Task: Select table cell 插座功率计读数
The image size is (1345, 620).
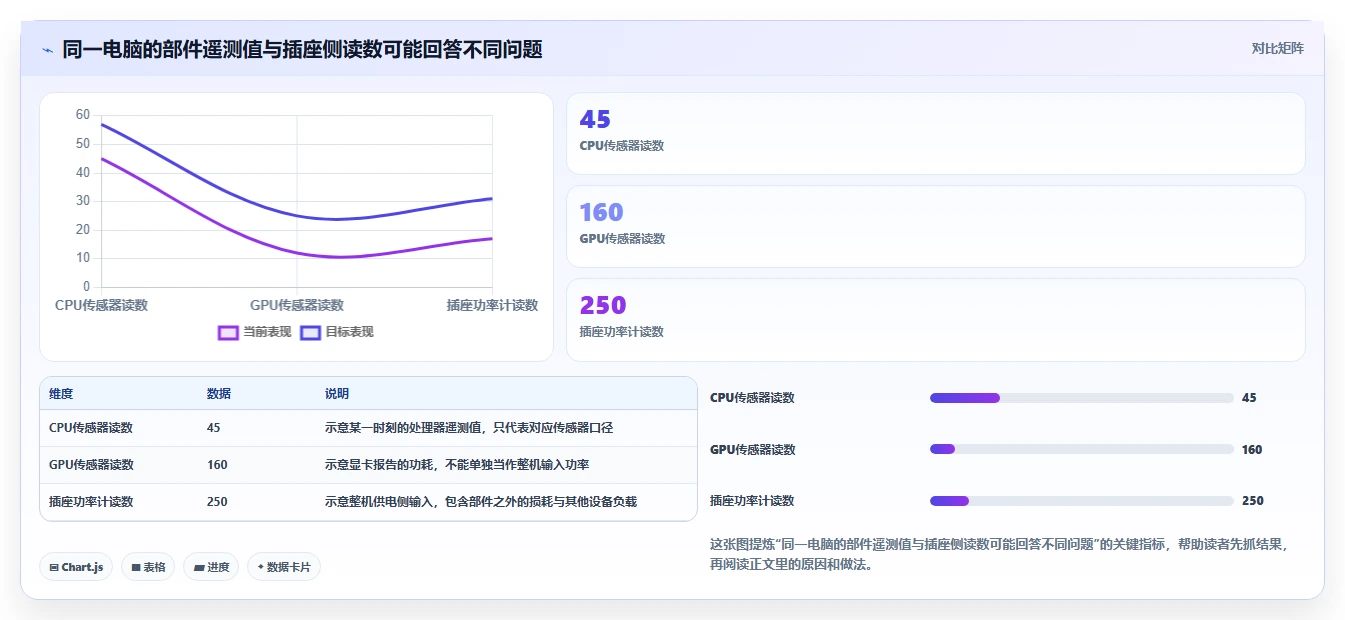Action: tap(91, 502)
